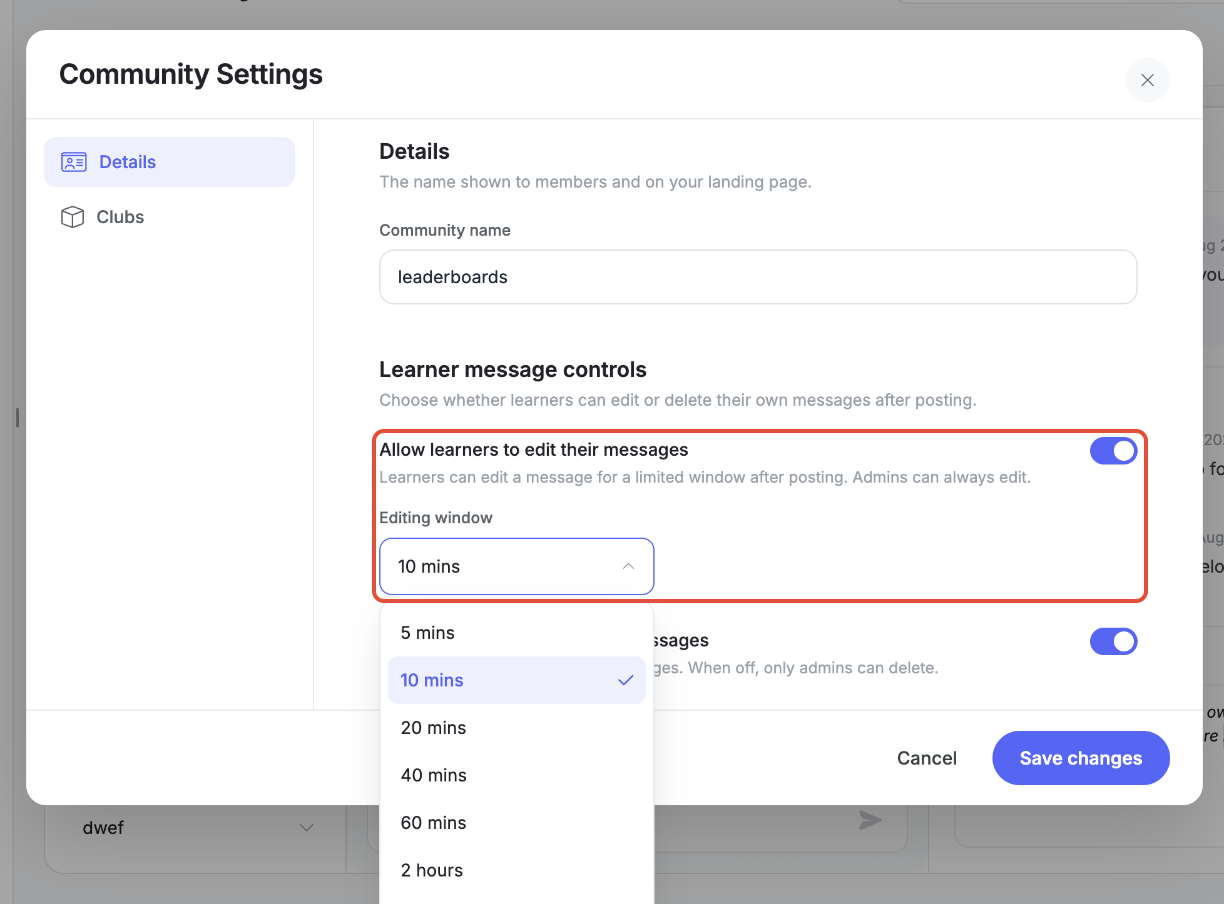Image resolution: width=1224 pixels, height=904 pixels.
Task: Click the Community name input field
Action: (x=758, y=277)
